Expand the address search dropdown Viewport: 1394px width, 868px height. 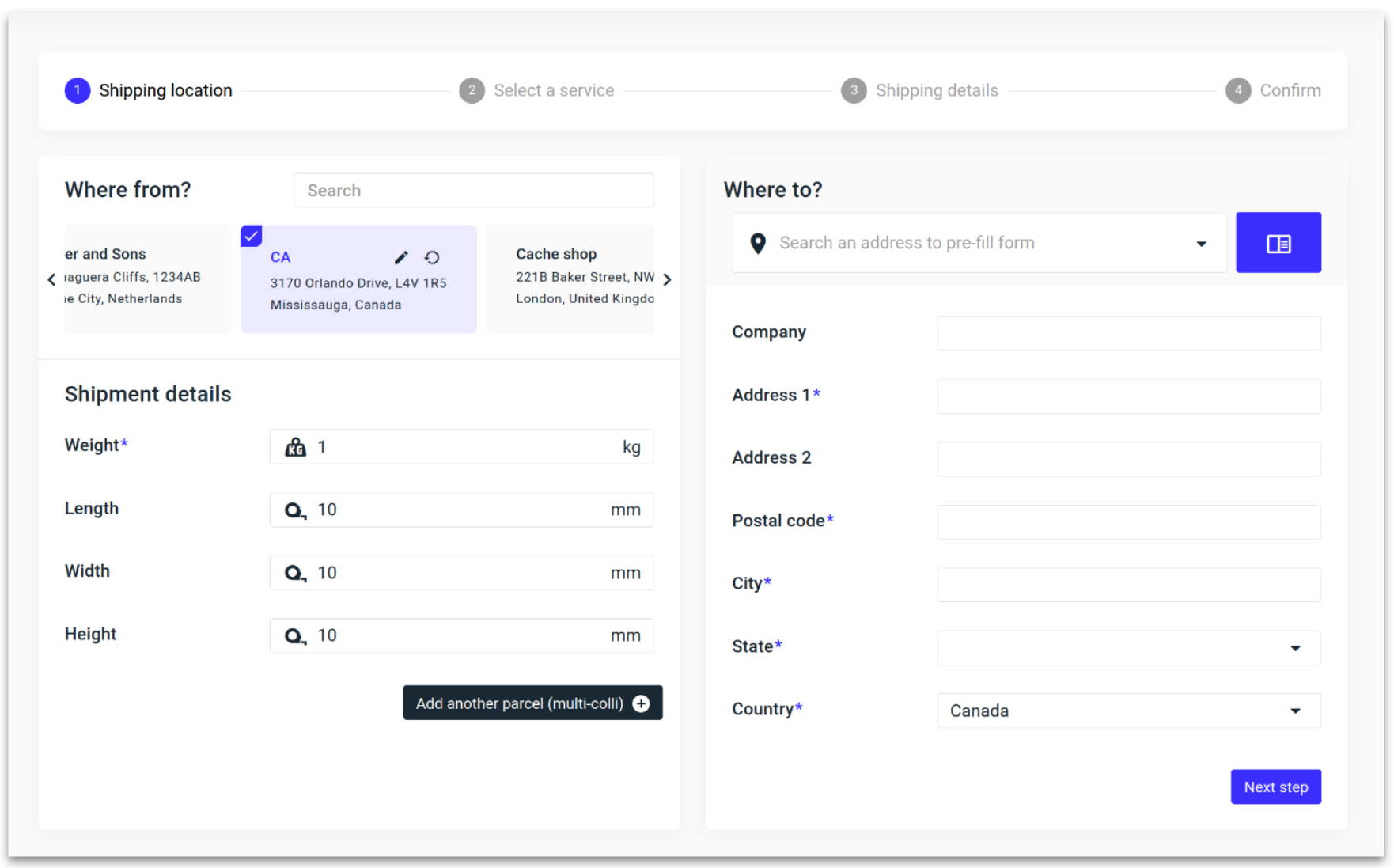(1201, 244)
